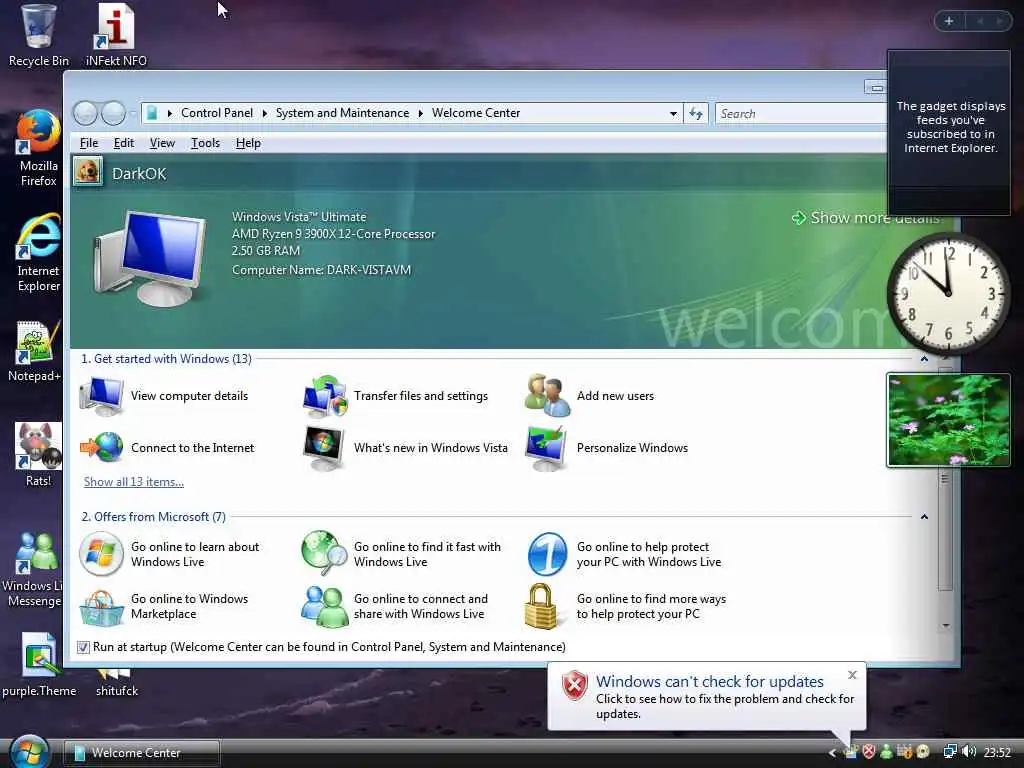Image resolution: width=1024 pixels, height=768 pixels.
Task: Click the Feed Headlines gadget text
Action: tap(950, 127)
